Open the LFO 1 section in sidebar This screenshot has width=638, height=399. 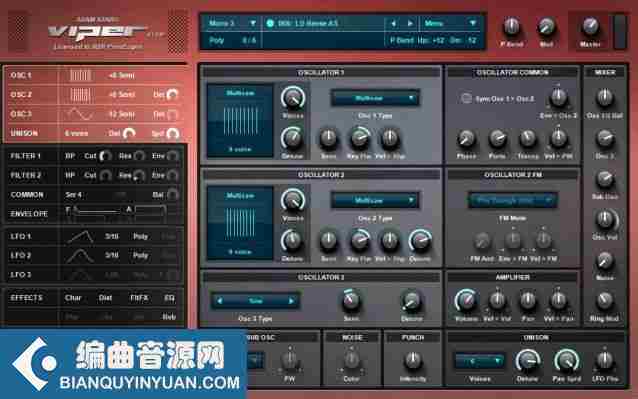coord(94,236)
